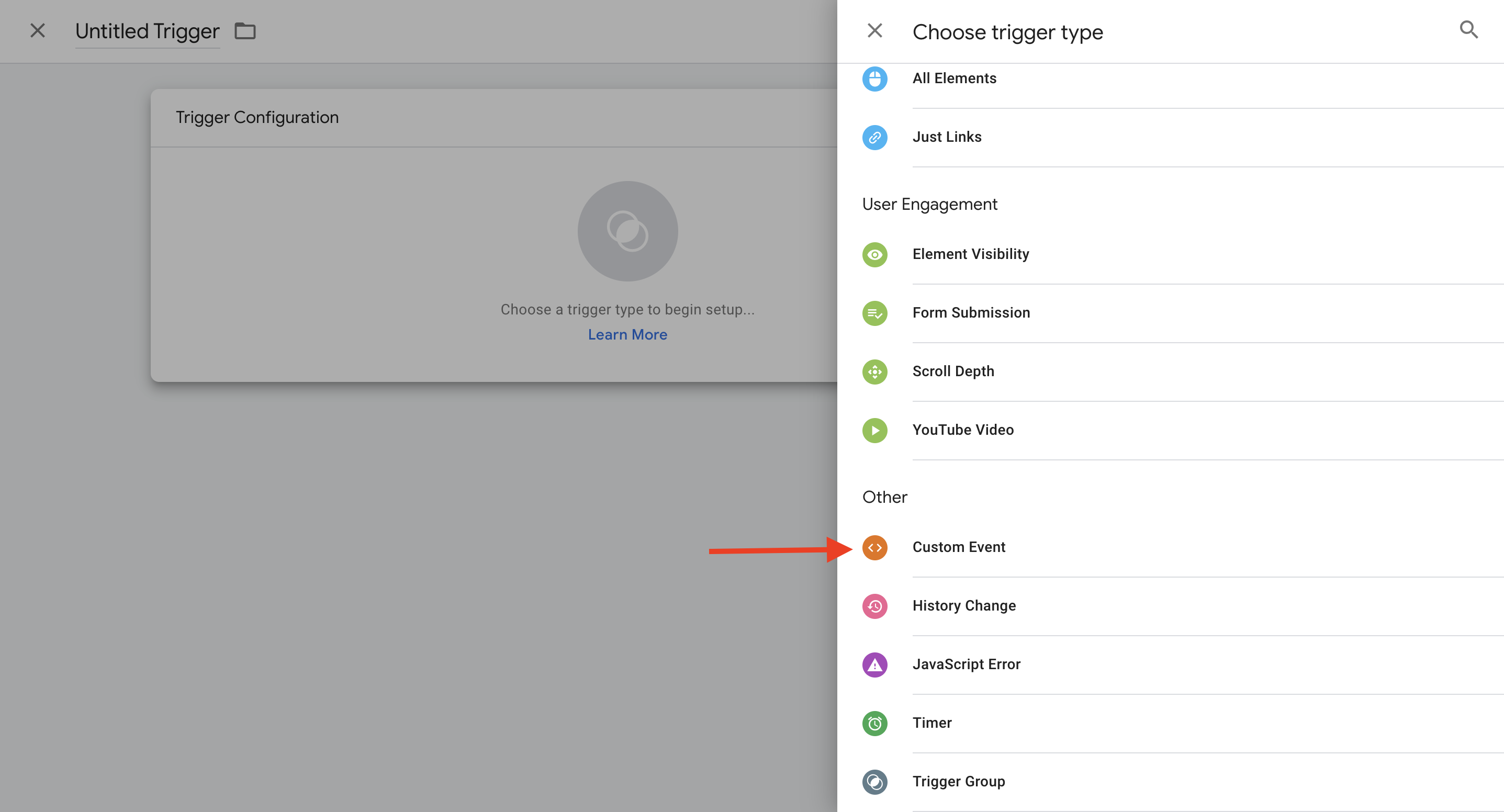
Task: Click the Scroll Depth arrows icon
Action: (874, 372)
